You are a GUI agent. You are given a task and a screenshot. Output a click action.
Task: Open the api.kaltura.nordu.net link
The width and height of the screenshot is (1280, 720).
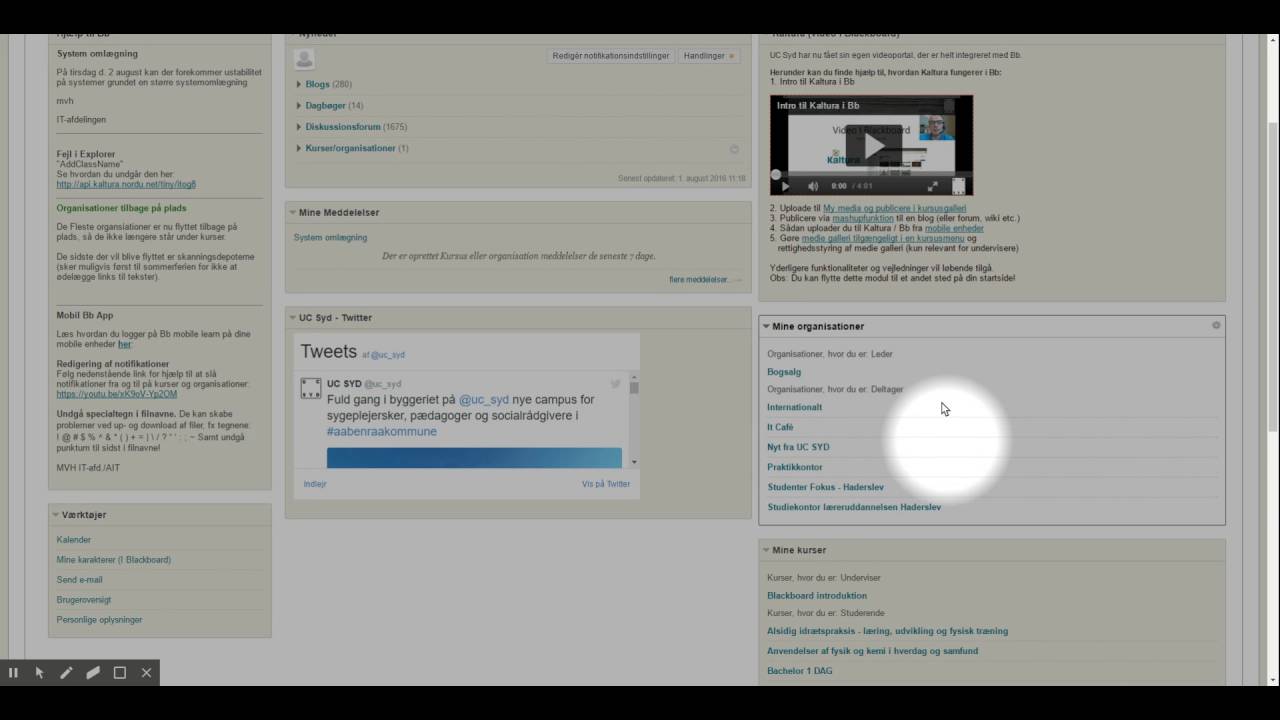(x=126, y=184)
